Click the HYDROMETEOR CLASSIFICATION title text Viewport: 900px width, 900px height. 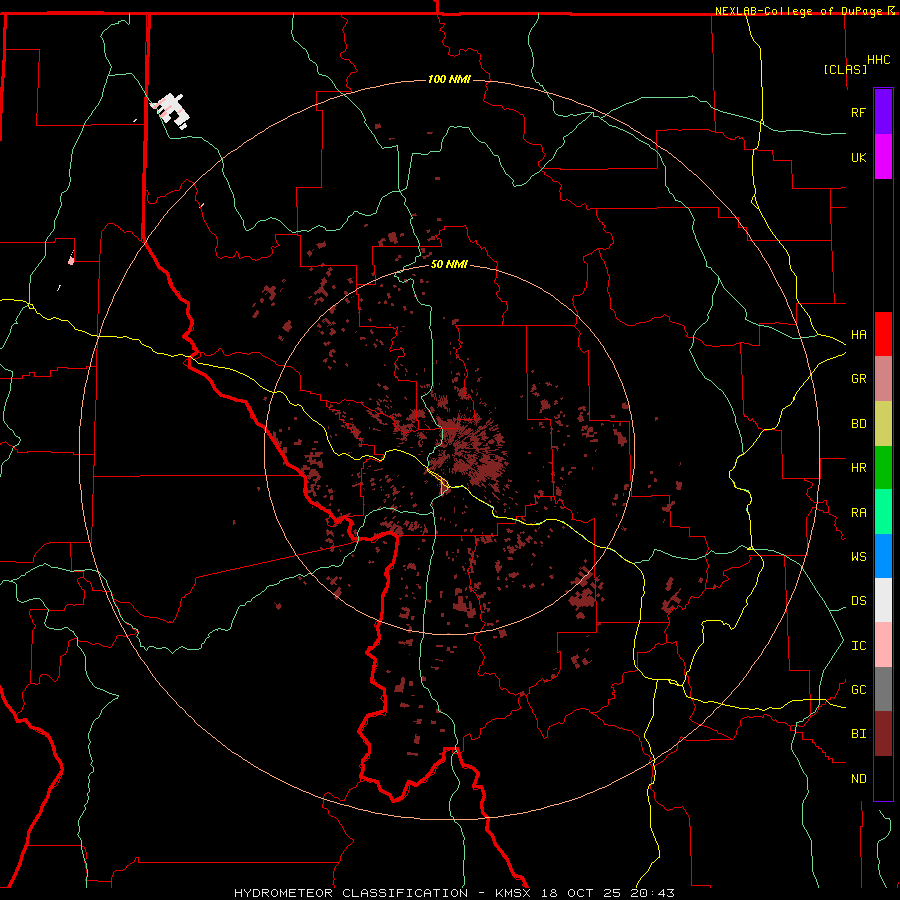351,893
